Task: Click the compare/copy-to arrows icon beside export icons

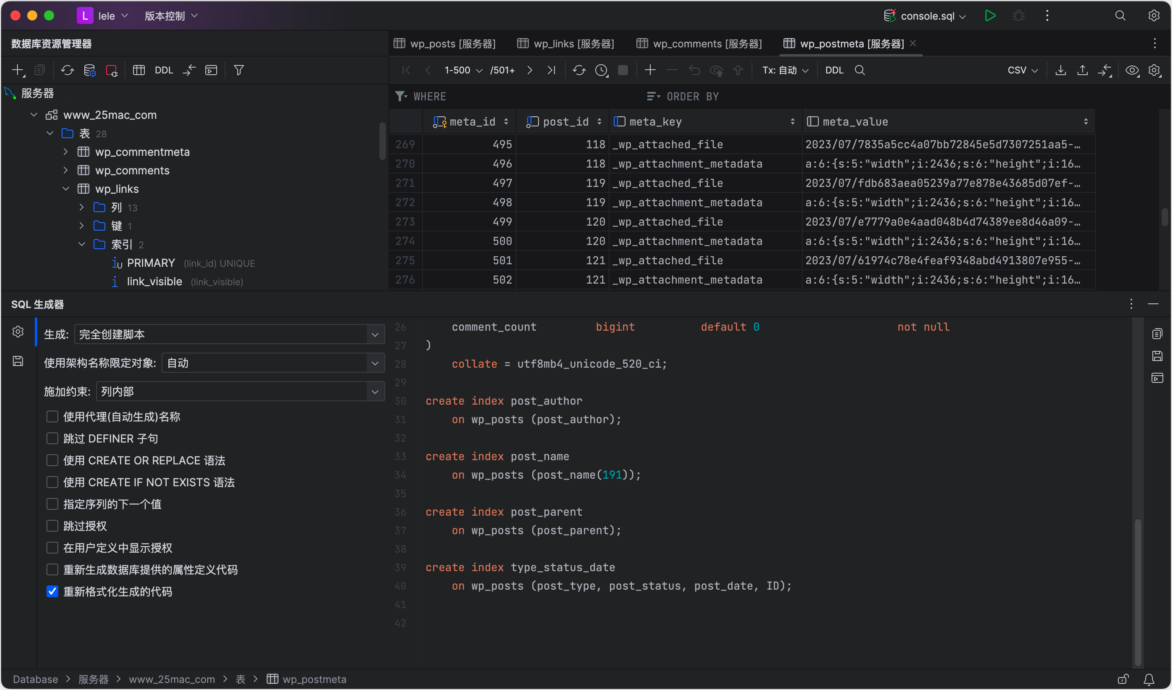Action: click(x=1105, y=70)
